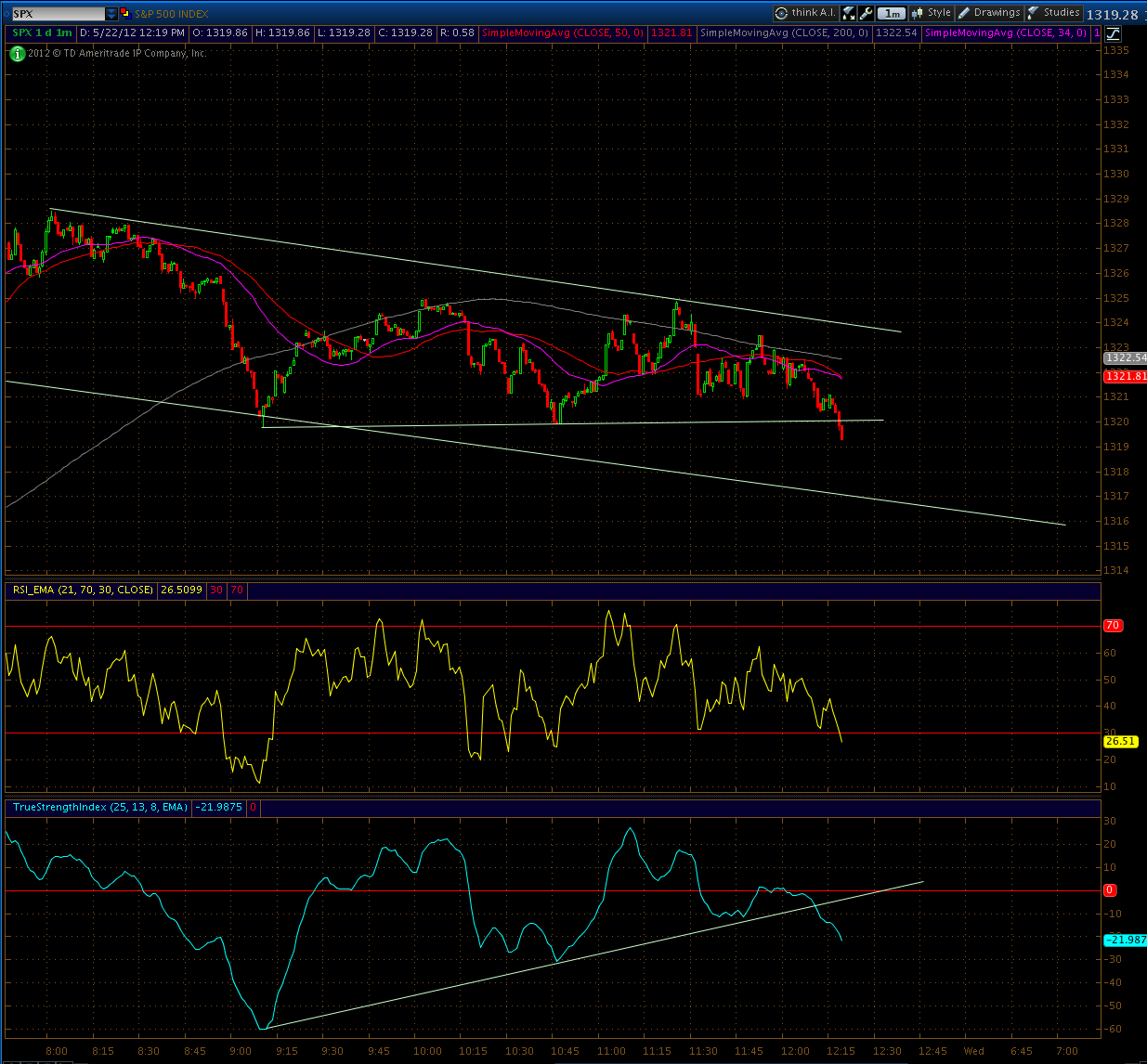Viewport: 1147px width, 1064px height.
Task: Open the think A.I. button
Action: pyautogui.click(x=805, y=13)
